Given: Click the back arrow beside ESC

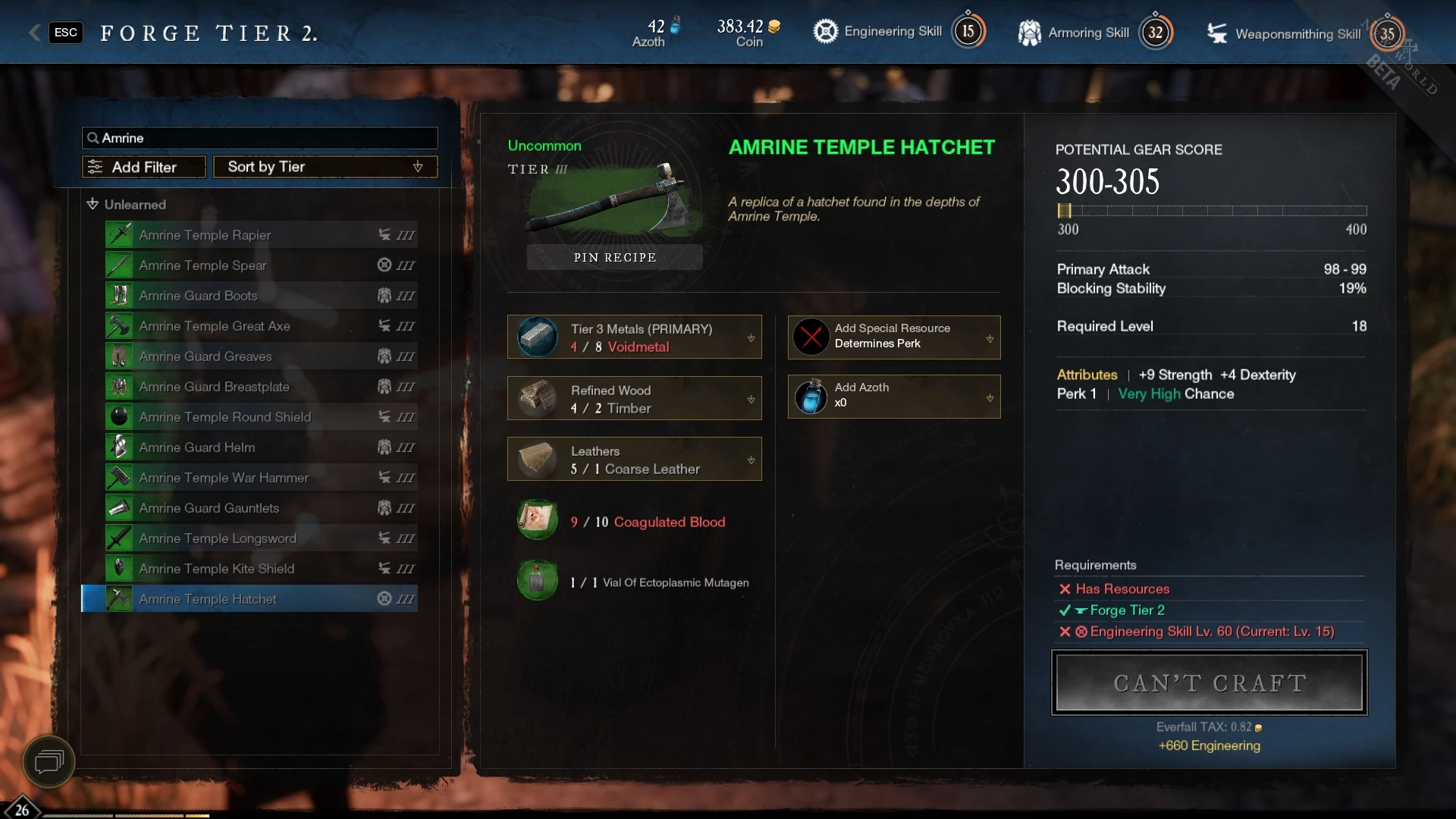Looking at the screenshot, I should (x=35, y=32).
